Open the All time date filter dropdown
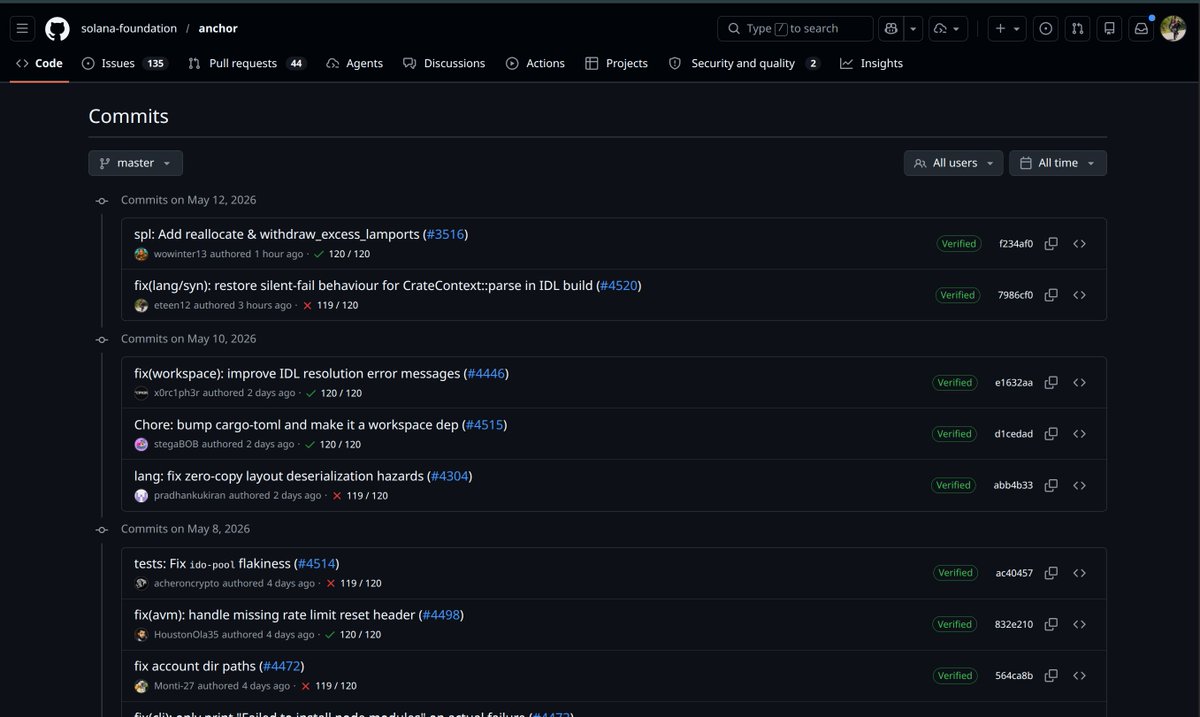This screenshot has width=1200, height=717. (x=1058, y=163)
